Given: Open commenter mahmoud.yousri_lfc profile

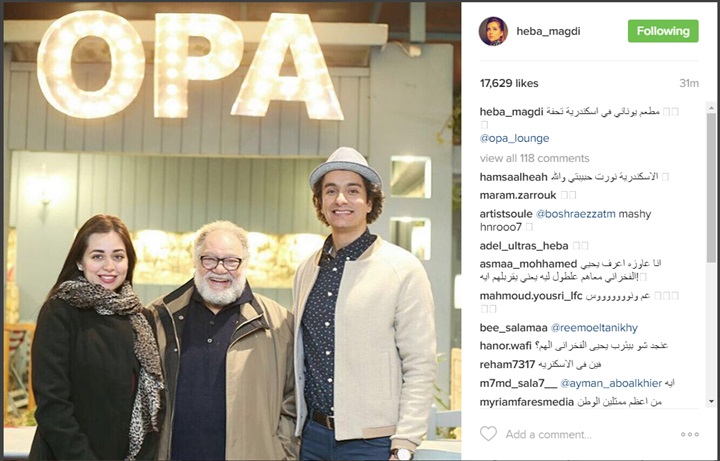Looking at the screenshot, I should point(531,296).
